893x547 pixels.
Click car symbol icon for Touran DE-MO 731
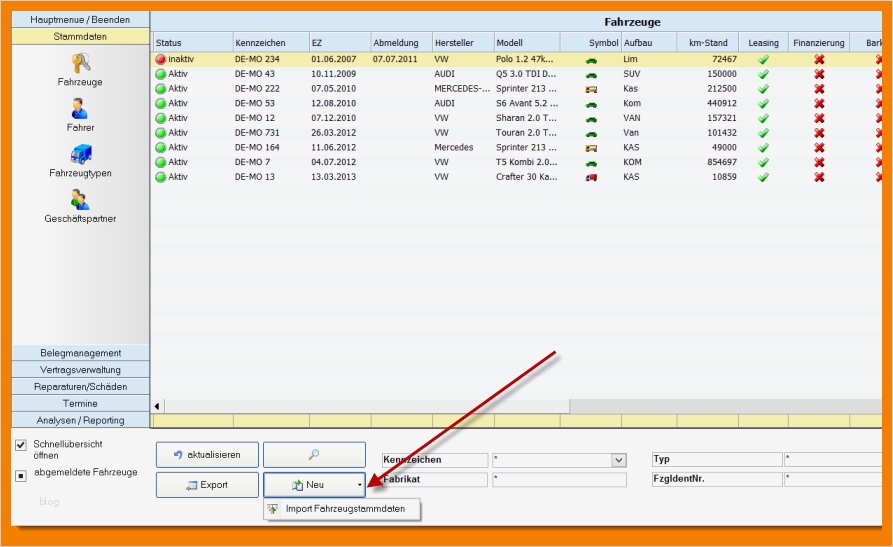tap(591, 133)
